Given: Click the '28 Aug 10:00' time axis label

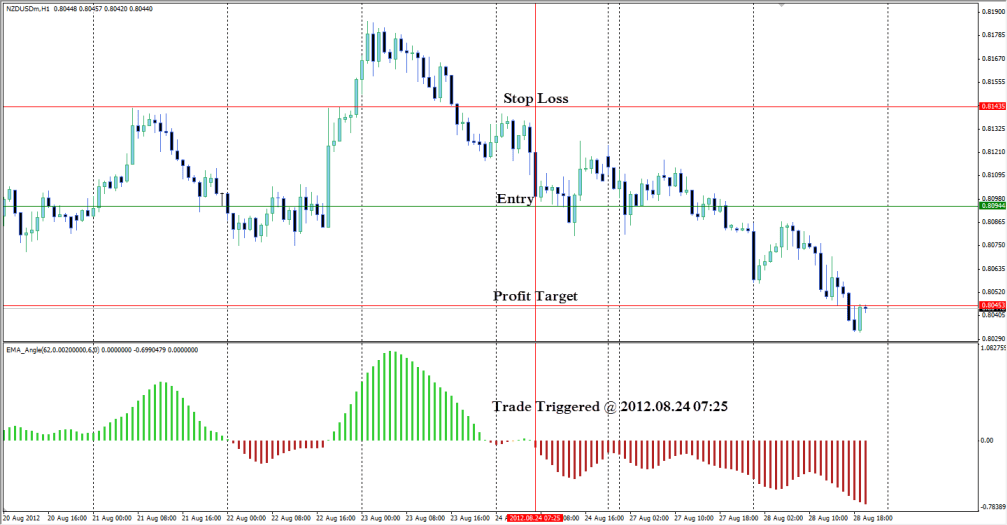Looking at the screenshot, I should (x=828, y=518).
